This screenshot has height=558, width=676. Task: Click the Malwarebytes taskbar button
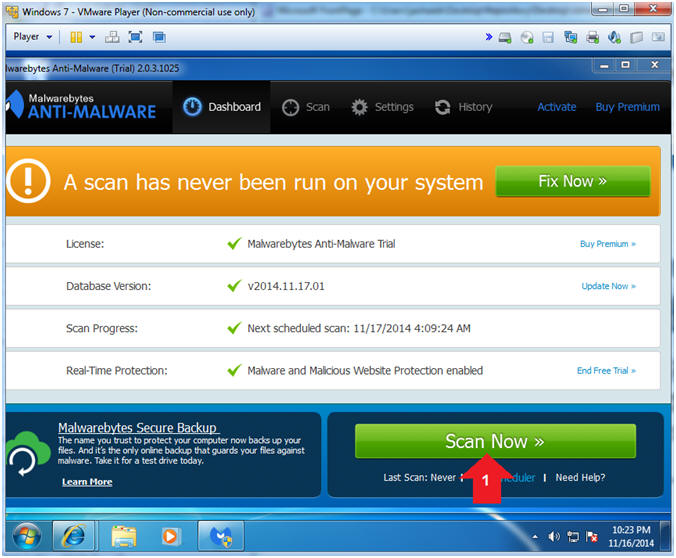pyautogui.click(x=221, y=536)
